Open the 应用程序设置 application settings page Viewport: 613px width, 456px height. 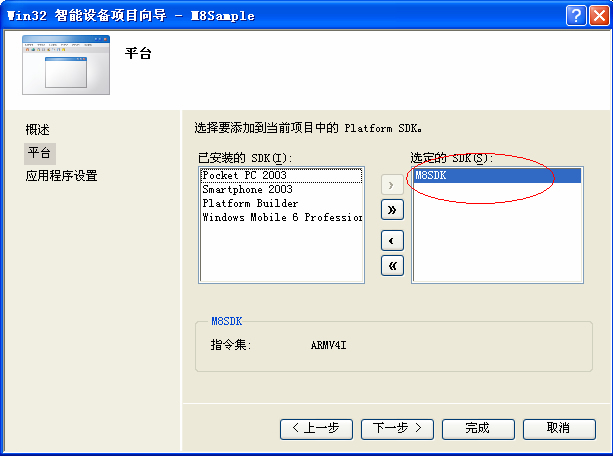click(61, 176)
